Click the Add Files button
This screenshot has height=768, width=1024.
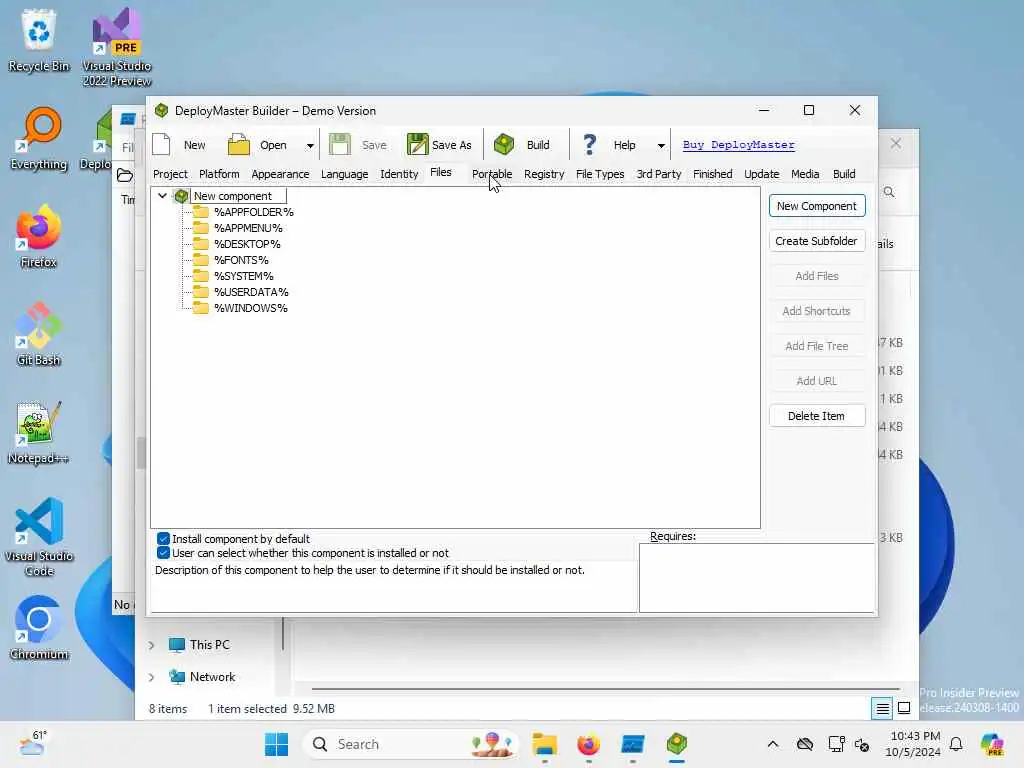coord(817,276)
